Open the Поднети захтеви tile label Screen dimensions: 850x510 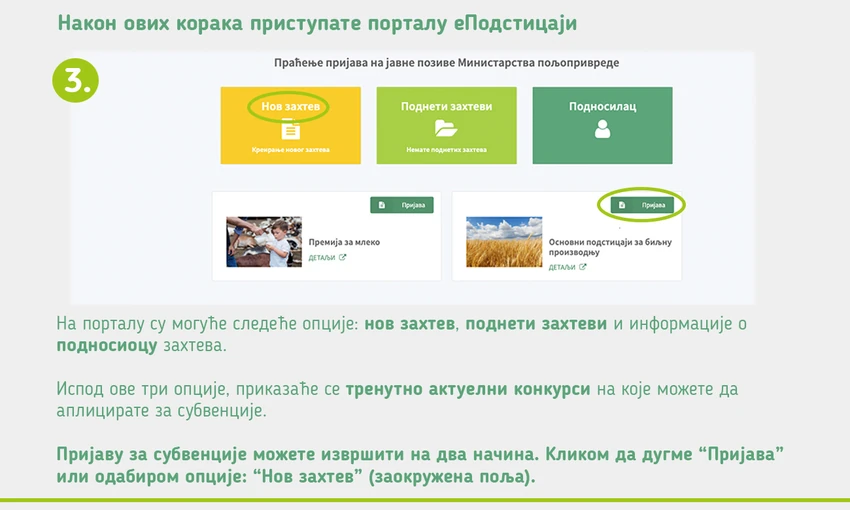click(446, 106)
